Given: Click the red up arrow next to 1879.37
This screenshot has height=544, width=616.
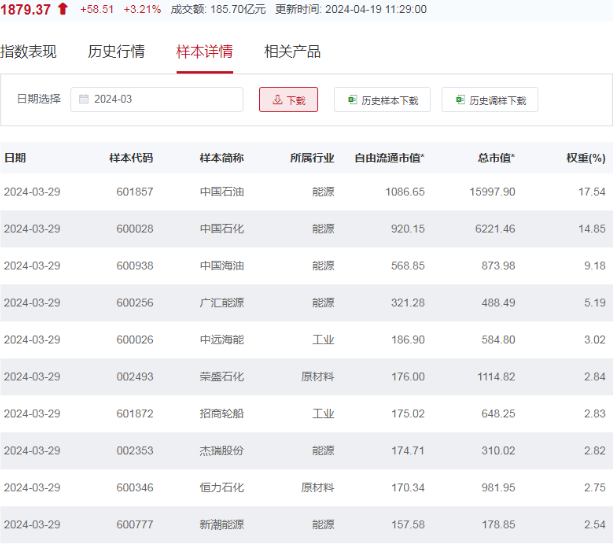Looking at the screenshot, I should [63, 9].
